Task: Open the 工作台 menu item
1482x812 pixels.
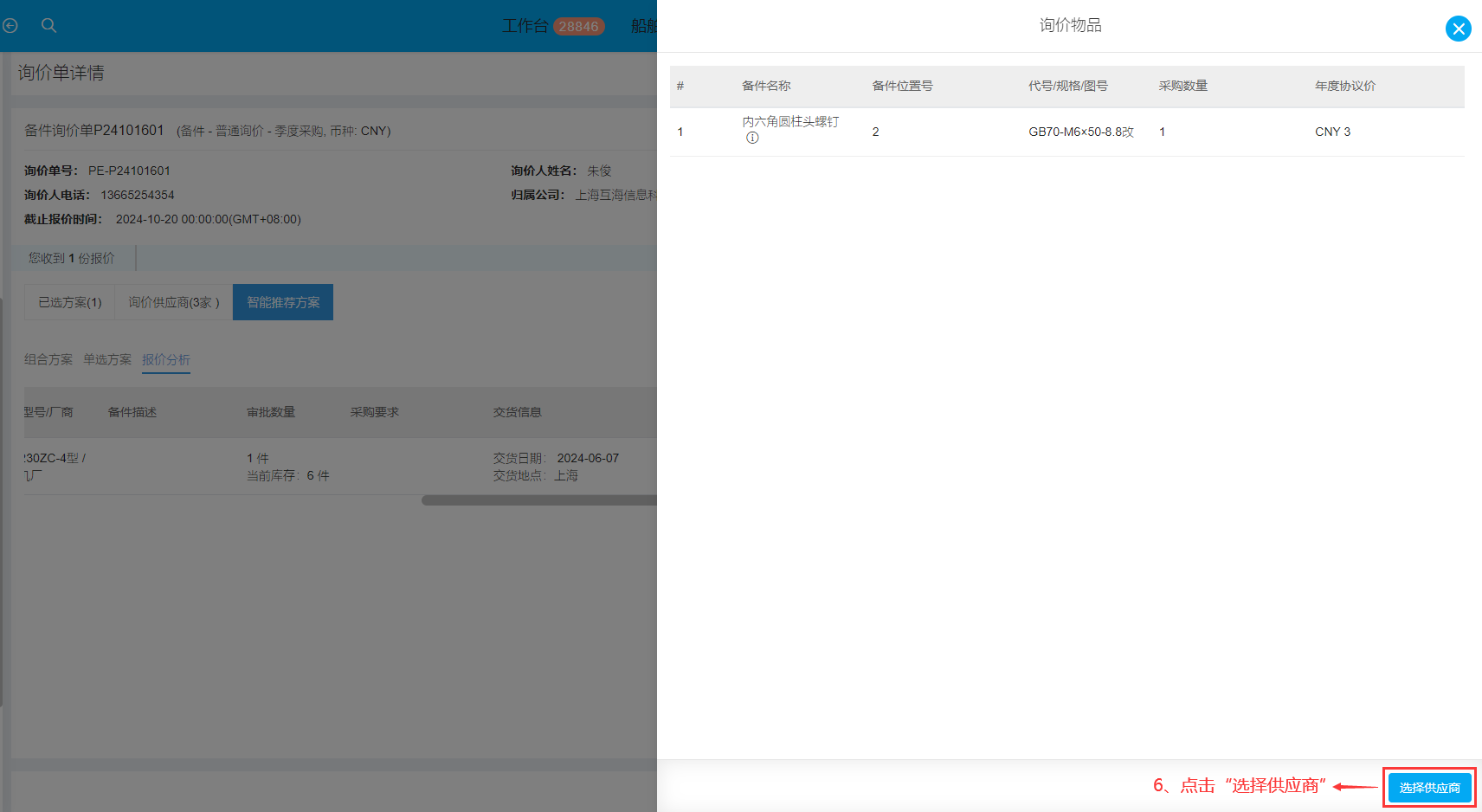Action: 525,26
